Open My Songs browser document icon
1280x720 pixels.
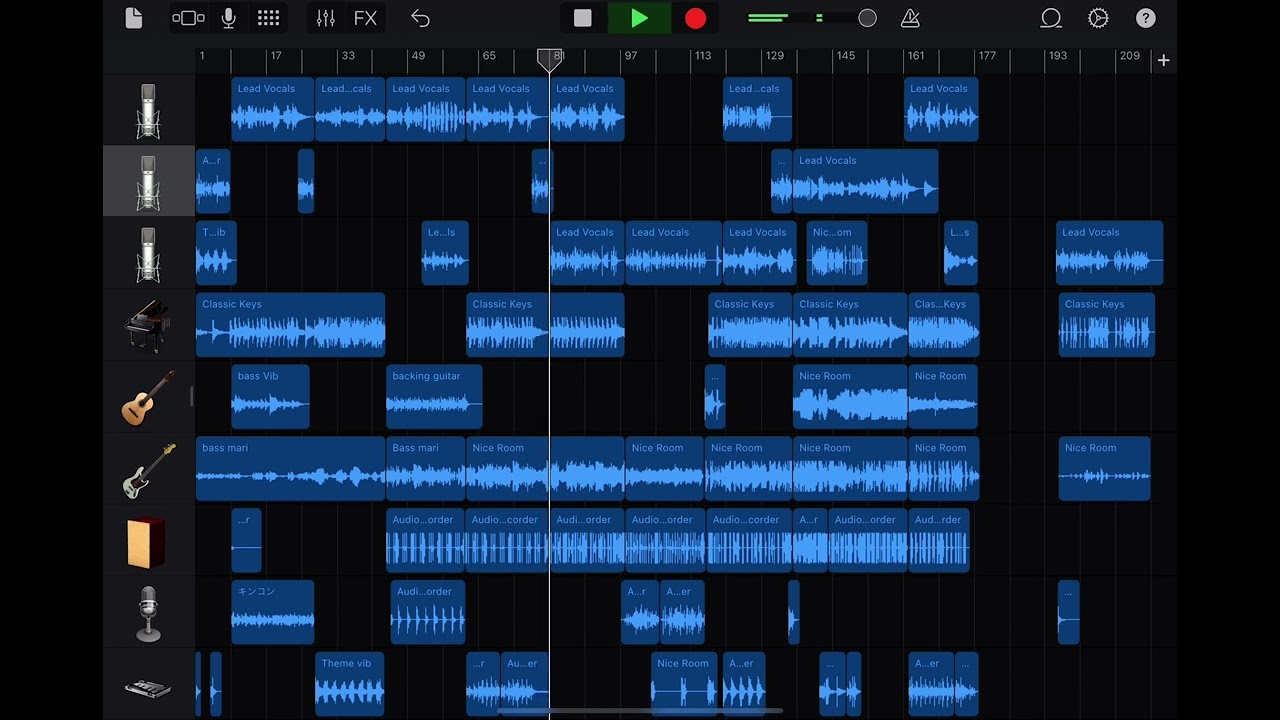click(x=134, y=18)
